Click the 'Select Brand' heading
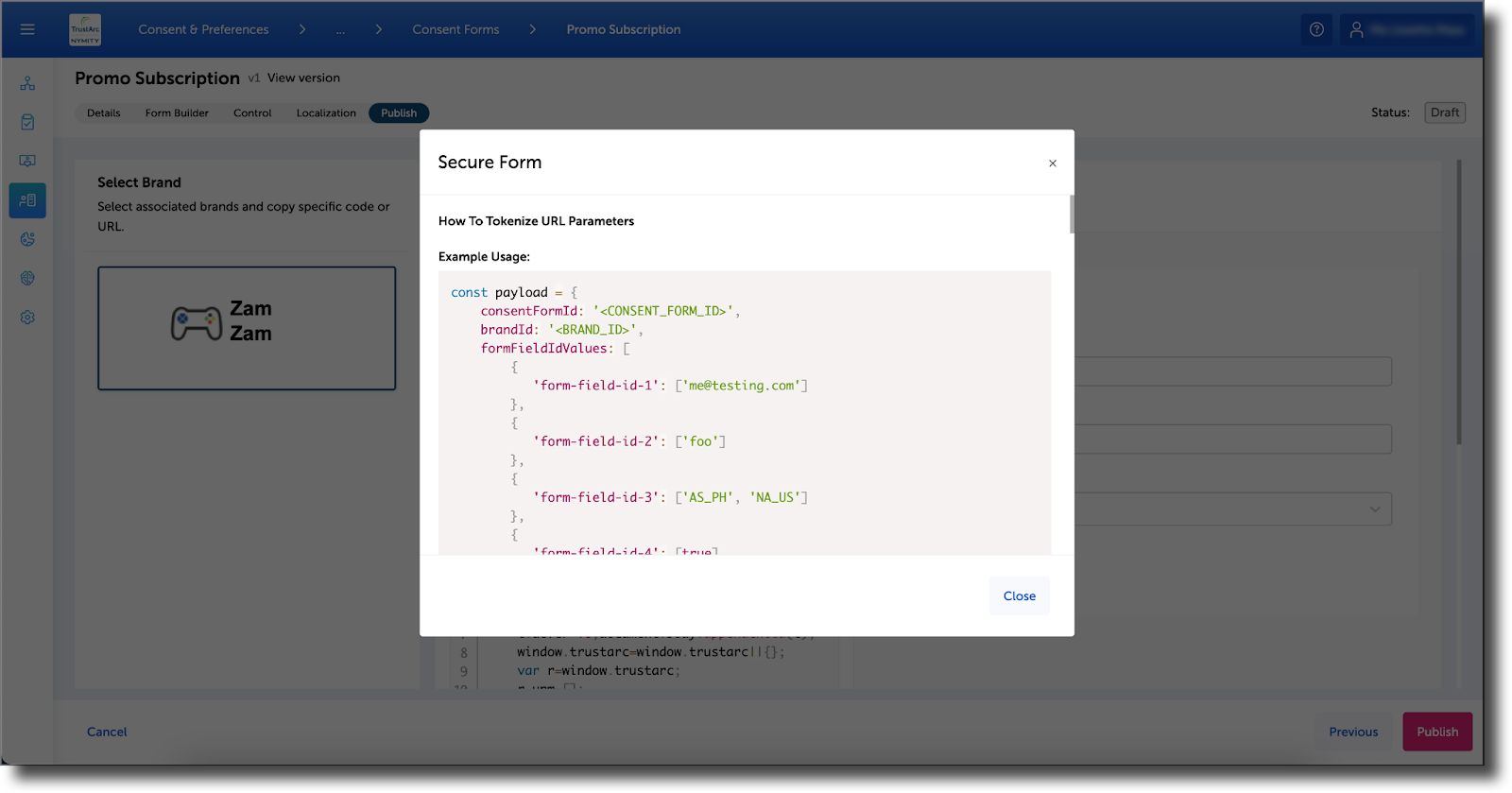Image resolution: width=1512 pixels, height=793 pixels. (x=139, y=182)
